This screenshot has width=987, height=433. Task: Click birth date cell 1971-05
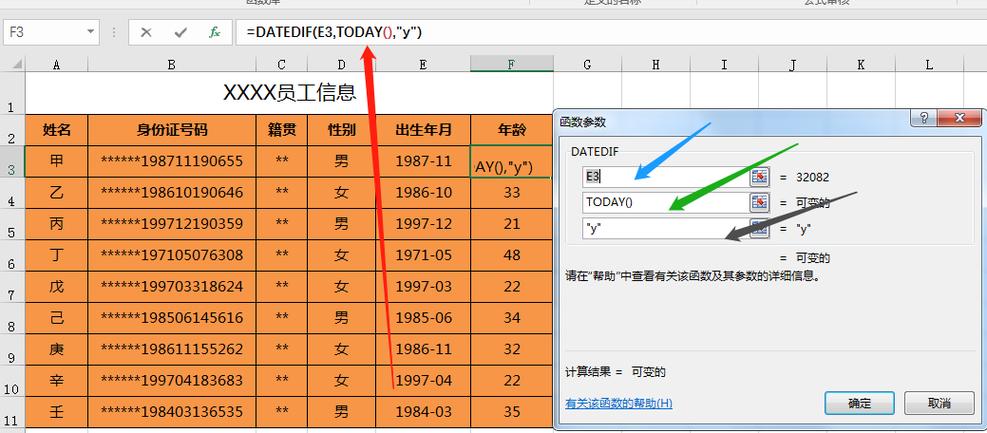coord(423,256)
